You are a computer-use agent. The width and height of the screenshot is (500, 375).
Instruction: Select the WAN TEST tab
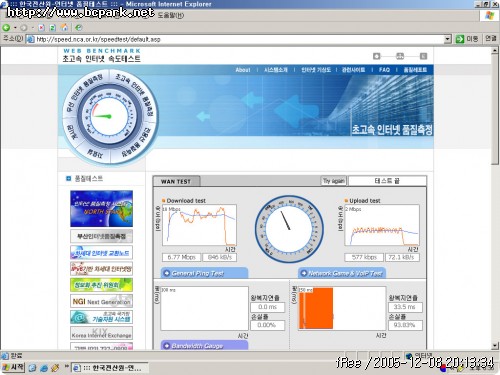click(x=176, y=181)
